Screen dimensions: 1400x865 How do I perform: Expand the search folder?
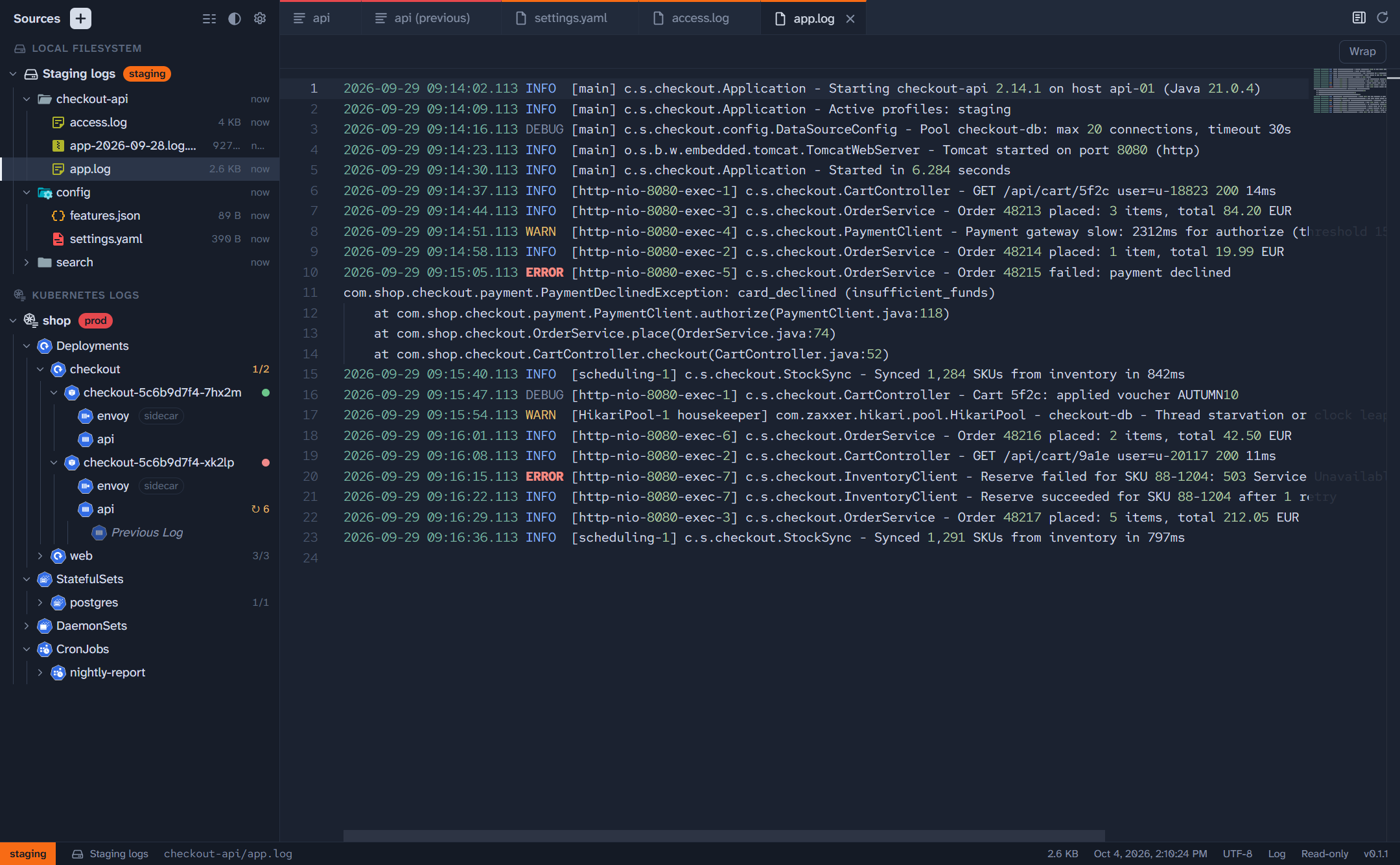27,262
